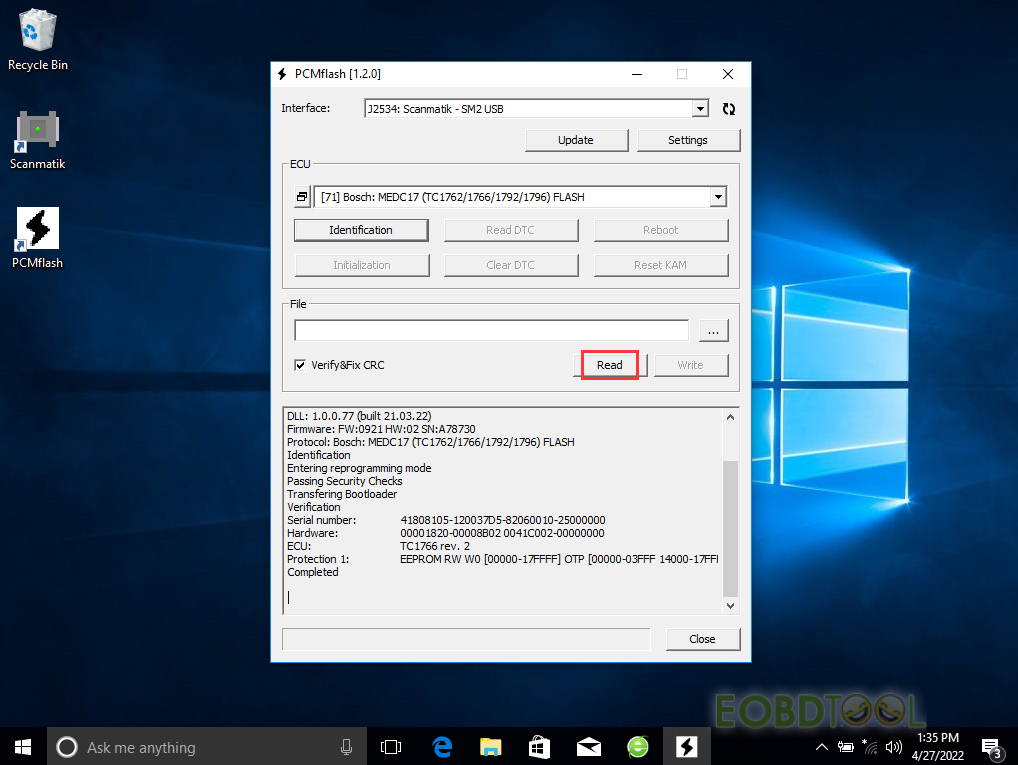Launch Microsoft Edge from the taskbar
Screen dimensions: 1018x765
(x=441, y=746)
